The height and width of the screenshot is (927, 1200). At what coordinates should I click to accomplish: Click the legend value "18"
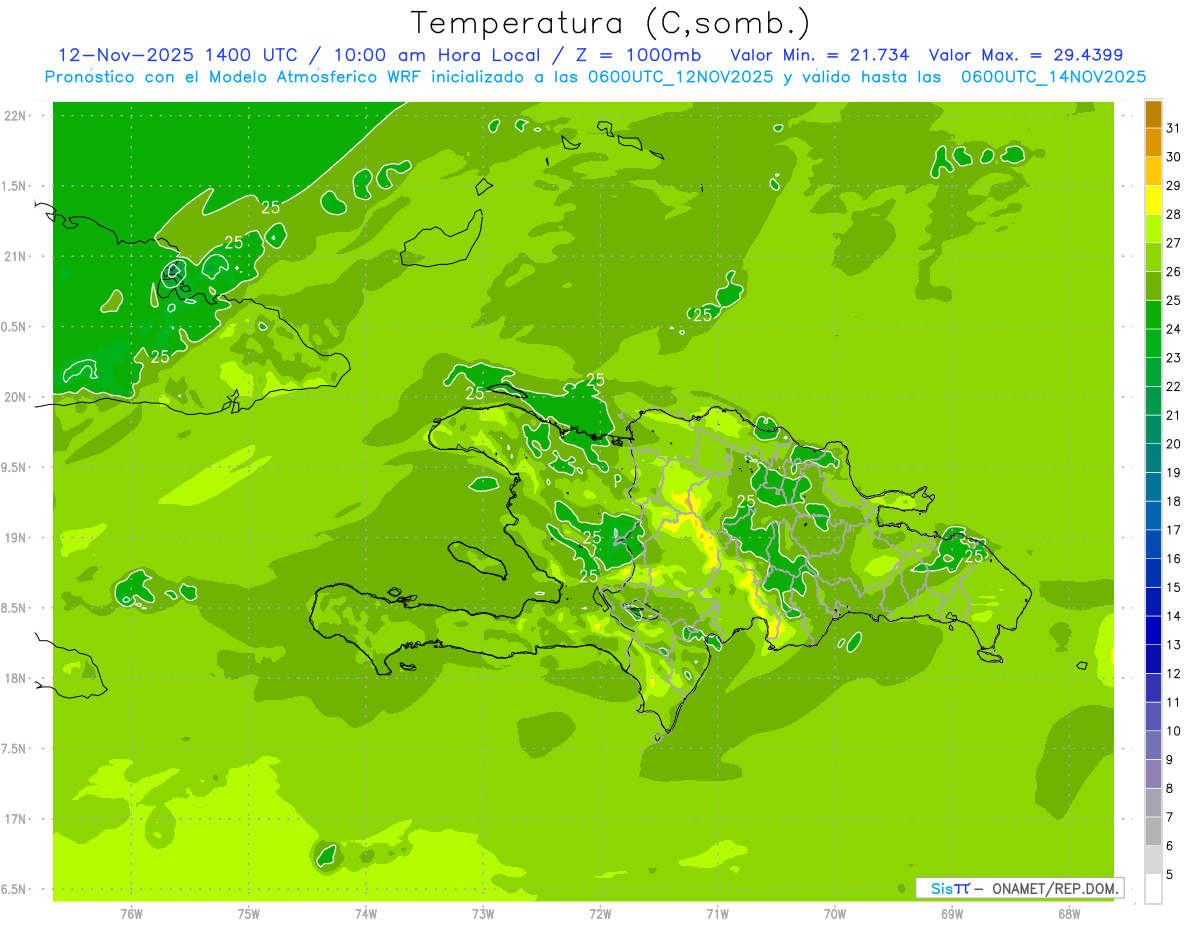click(x=1173, y=501)
